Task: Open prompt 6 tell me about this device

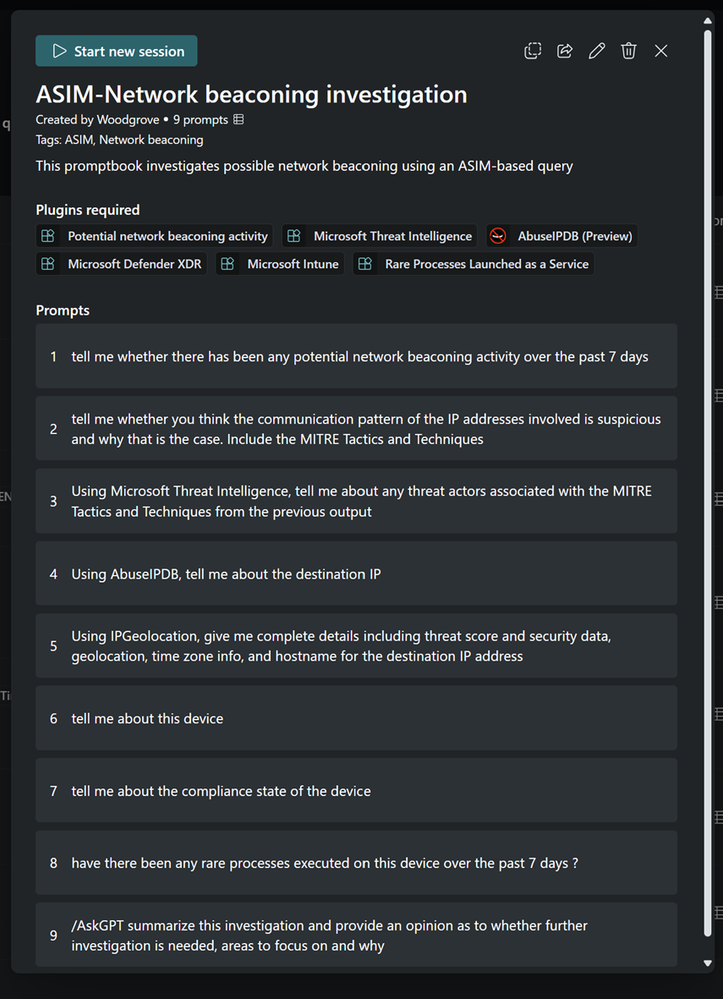Action: [356, 718]
